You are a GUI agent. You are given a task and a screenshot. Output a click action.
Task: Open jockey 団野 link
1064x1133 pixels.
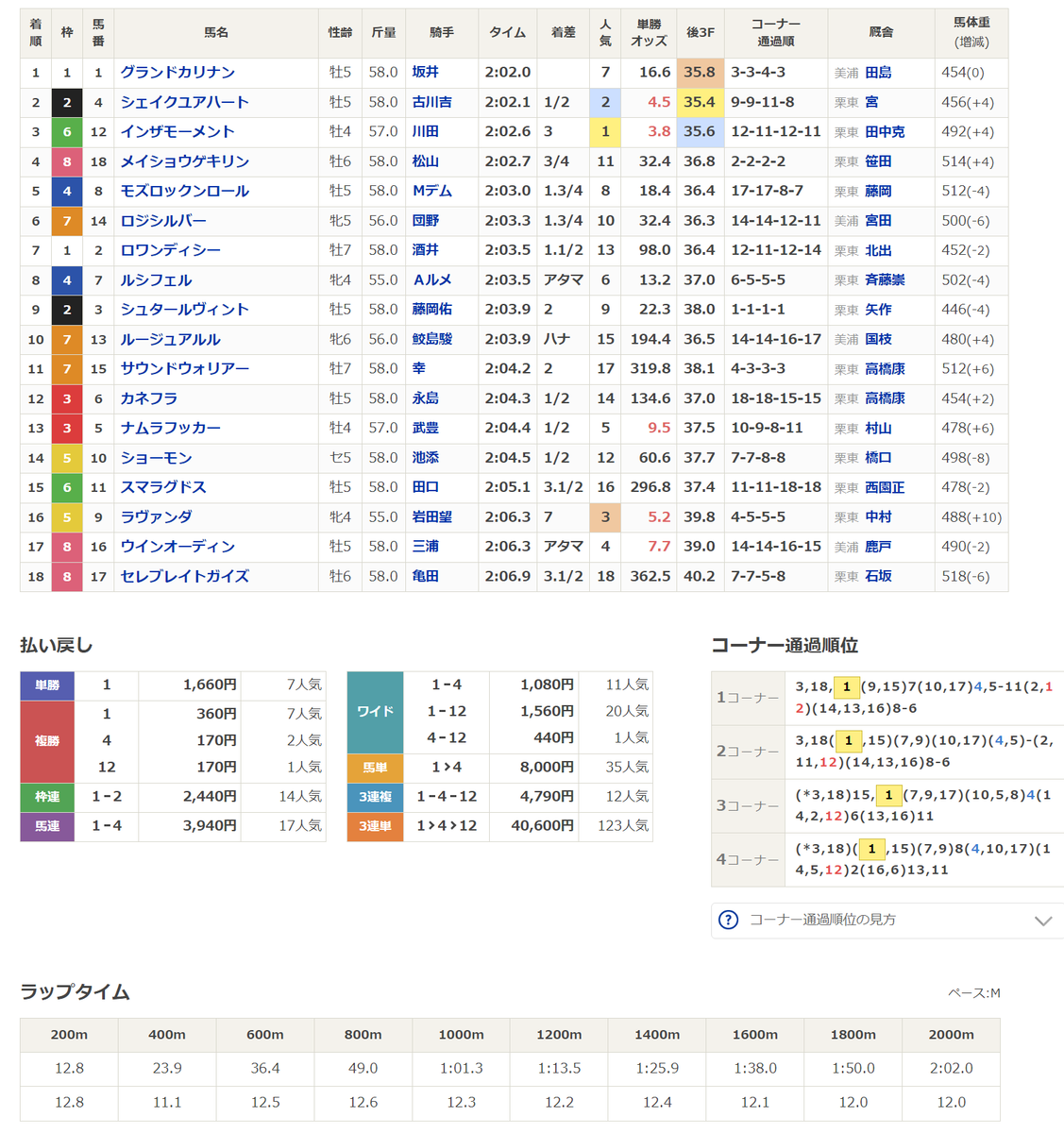(x=426, y=221)
